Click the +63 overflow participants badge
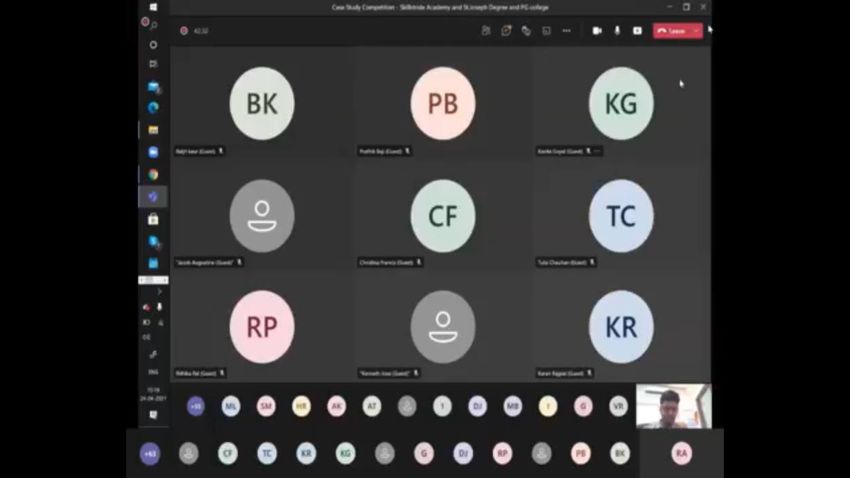 pos(150,453)
